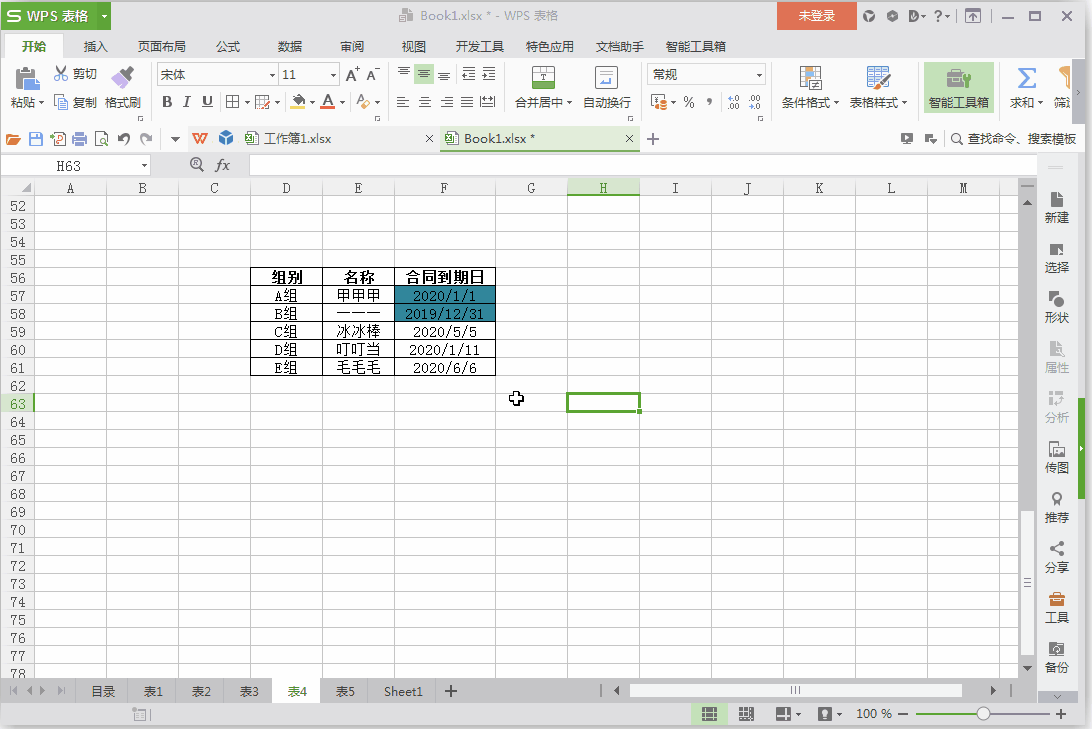Screen dimensions: 1092x729
Task: Toggle Italic formatting
Action: coord(187,102)
